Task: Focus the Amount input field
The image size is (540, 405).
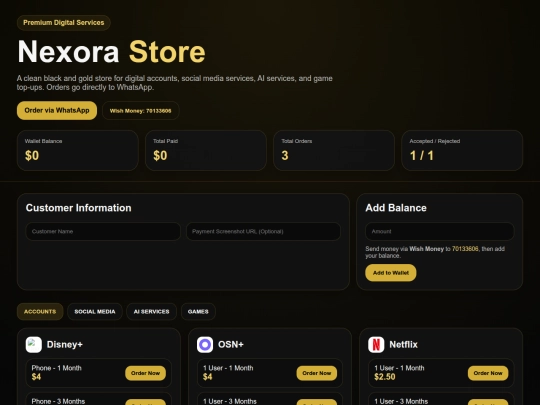Action: click(440, 231)
